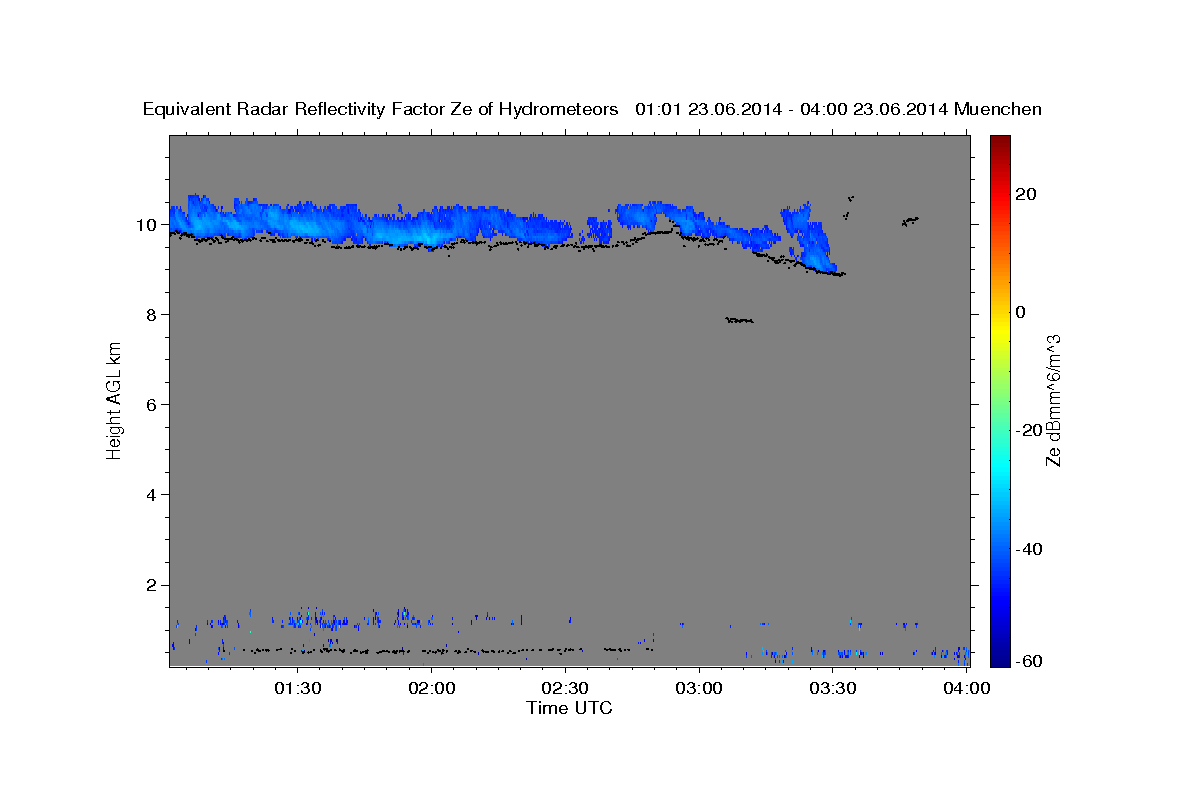Click the colorbar label 'Ze dBmm^6/m^3'

click(x=1053, y=400)
